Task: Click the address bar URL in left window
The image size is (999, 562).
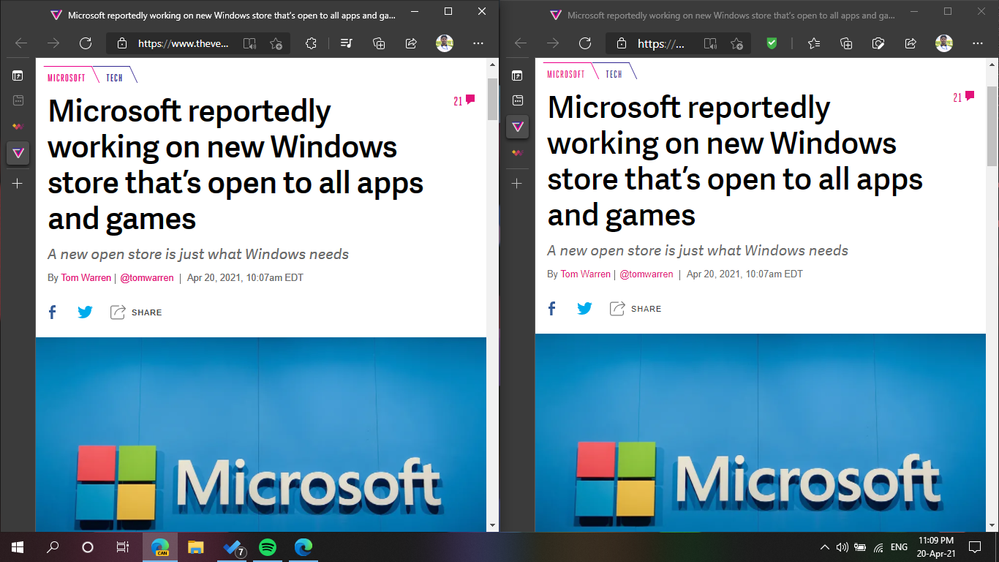Action: click(x=183, y=43)
